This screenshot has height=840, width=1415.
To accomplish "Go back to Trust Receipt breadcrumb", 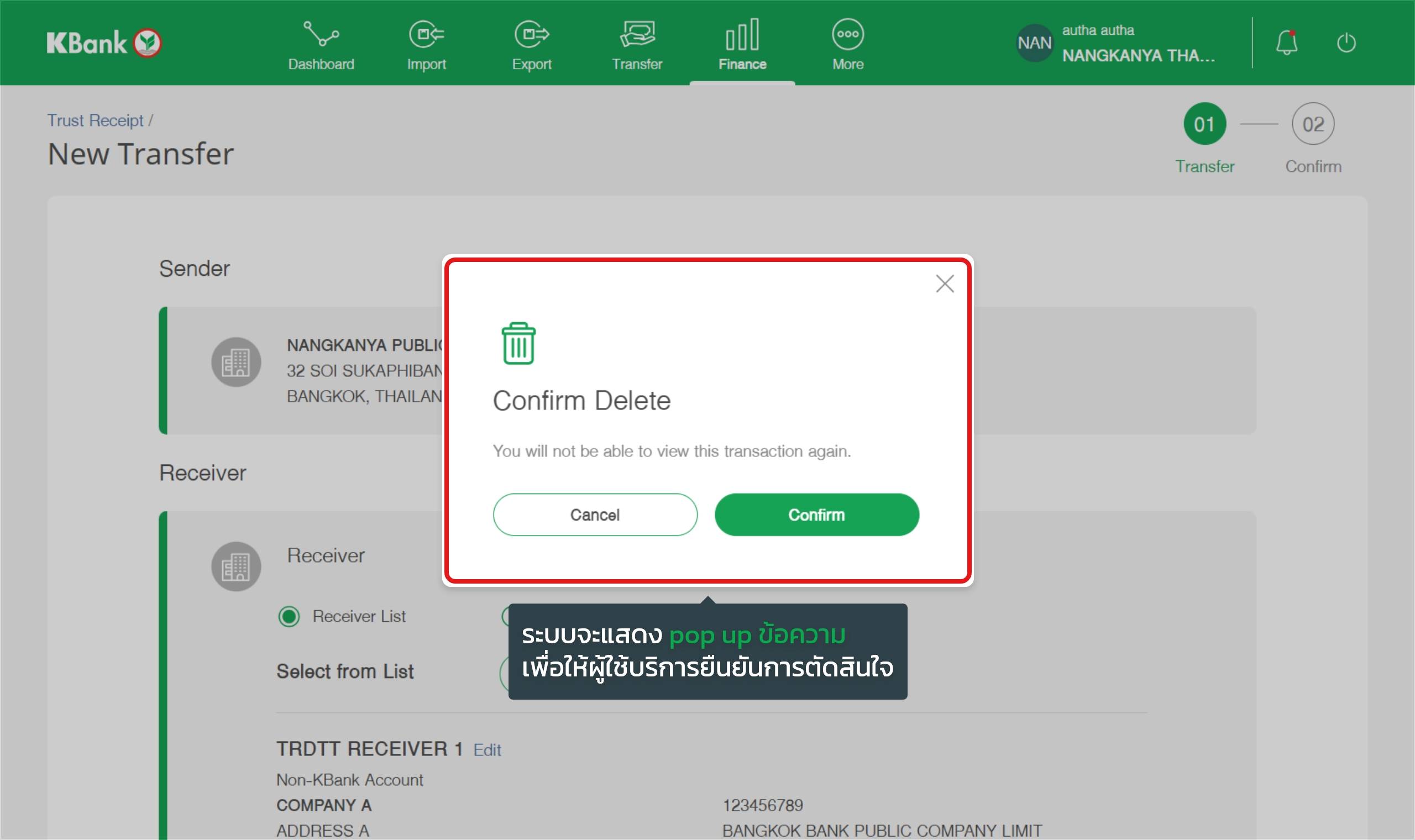I will click(x=95, y=120).
